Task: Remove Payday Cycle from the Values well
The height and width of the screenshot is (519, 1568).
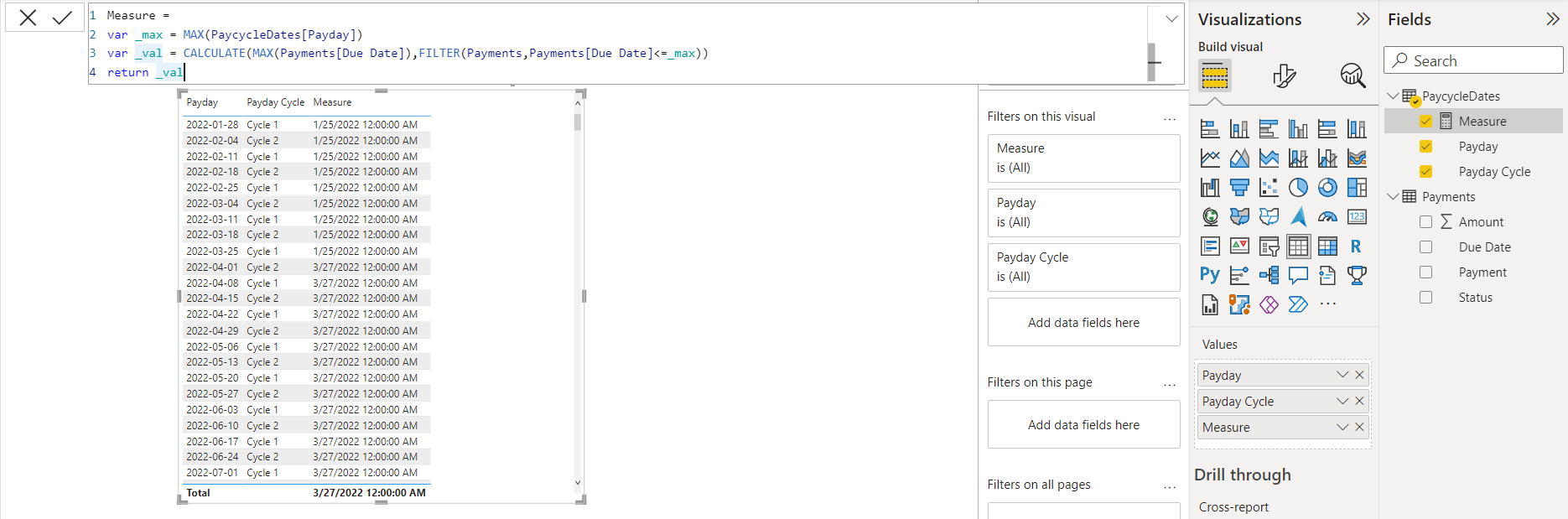Action: point(1359,401)
